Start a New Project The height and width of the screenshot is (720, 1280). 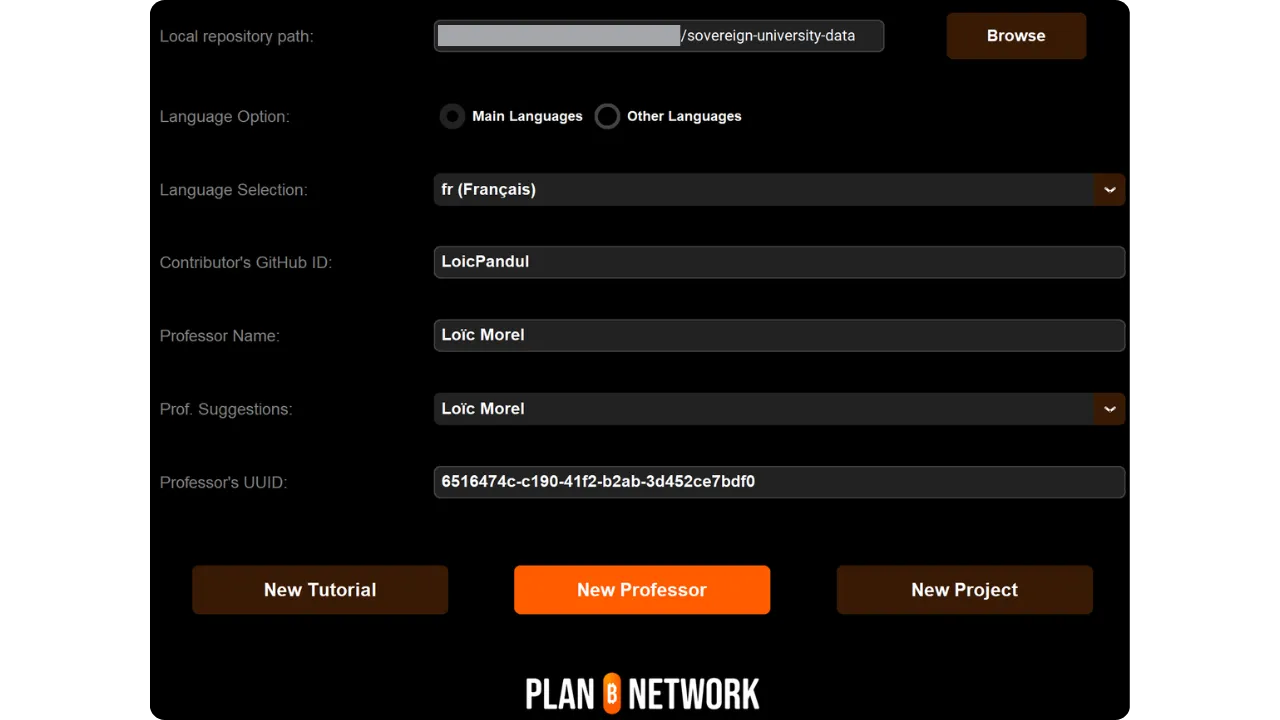(x=964, y=590)
